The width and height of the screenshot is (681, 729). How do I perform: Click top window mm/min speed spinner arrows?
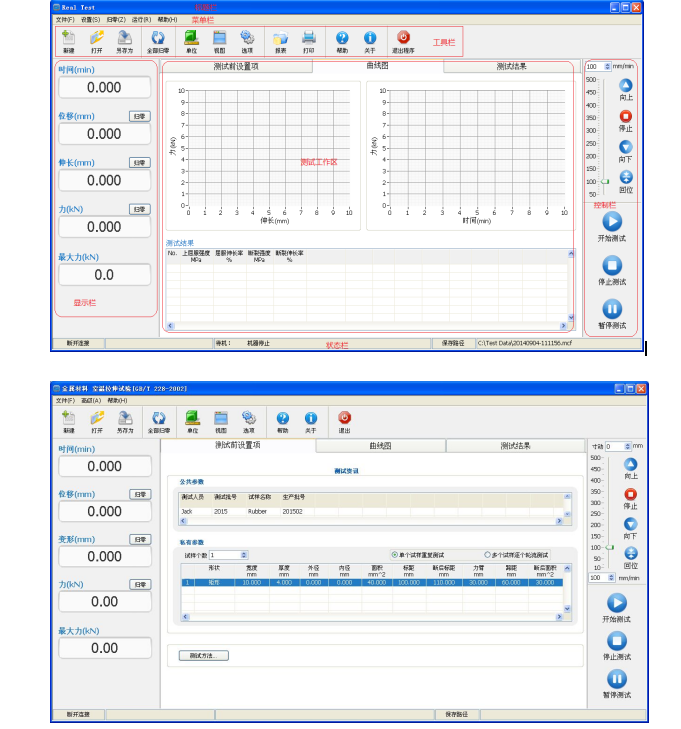coord(607,66)
